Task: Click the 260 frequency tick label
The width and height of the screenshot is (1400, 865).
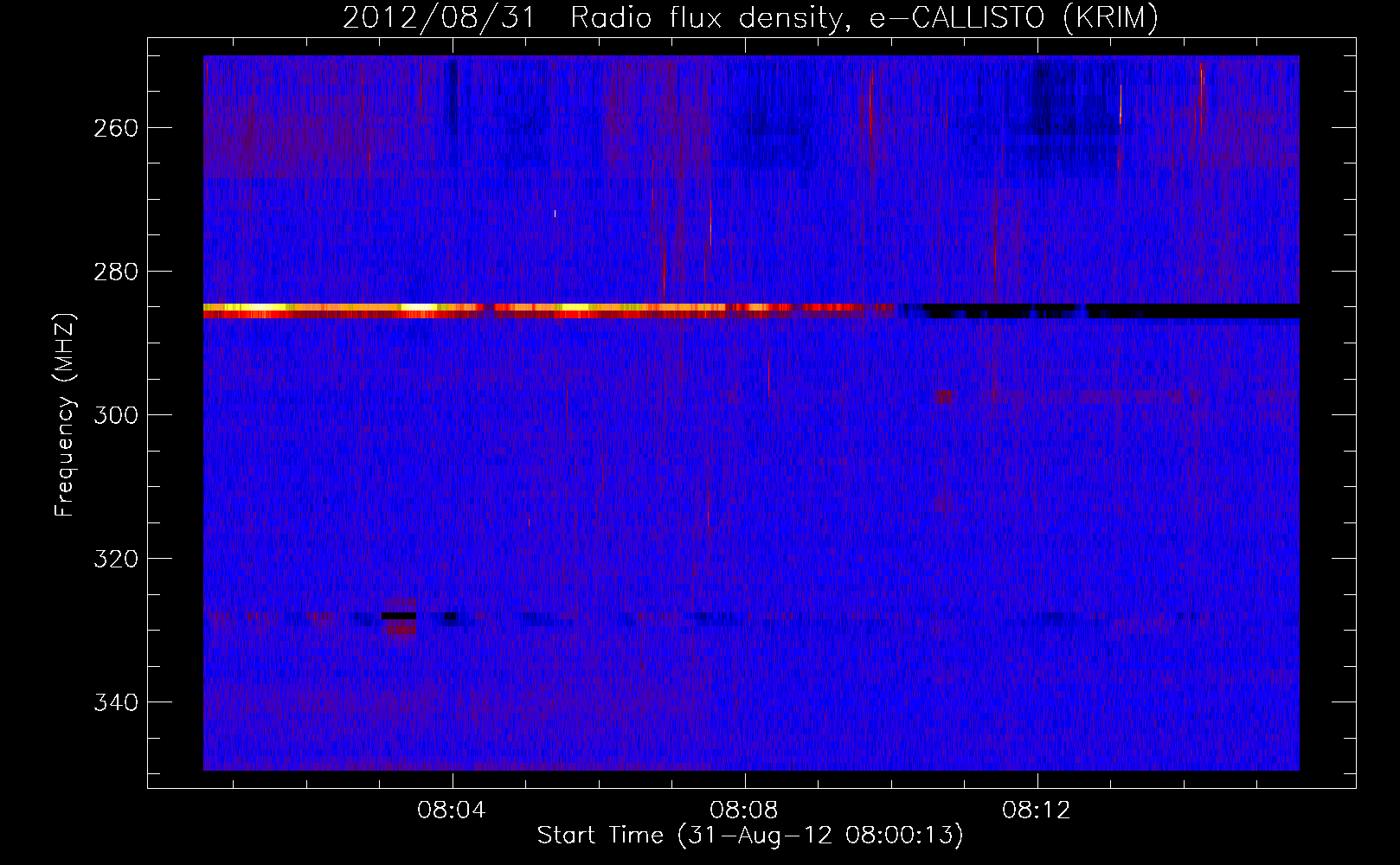Action: (x=116, y=128)
